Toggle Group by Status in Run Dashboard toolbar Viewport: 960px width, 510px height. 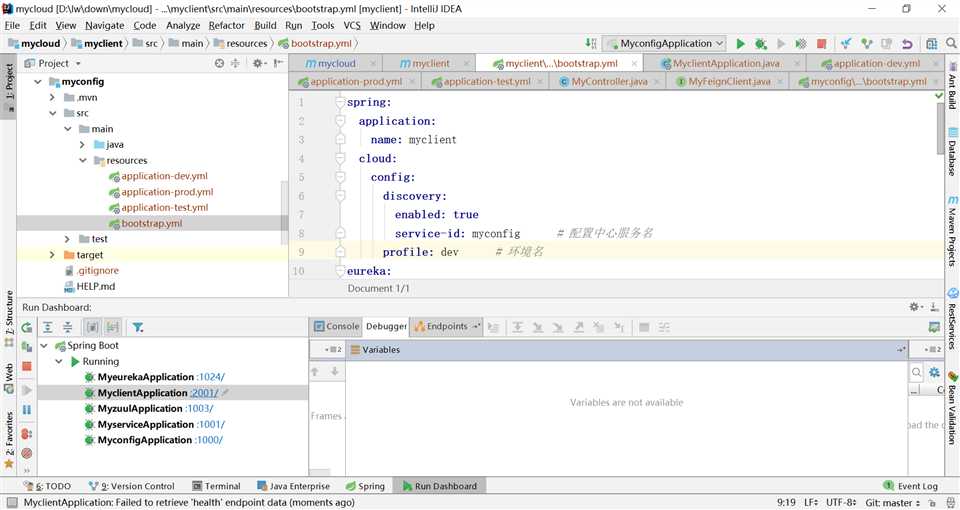[x=113, y=328]
